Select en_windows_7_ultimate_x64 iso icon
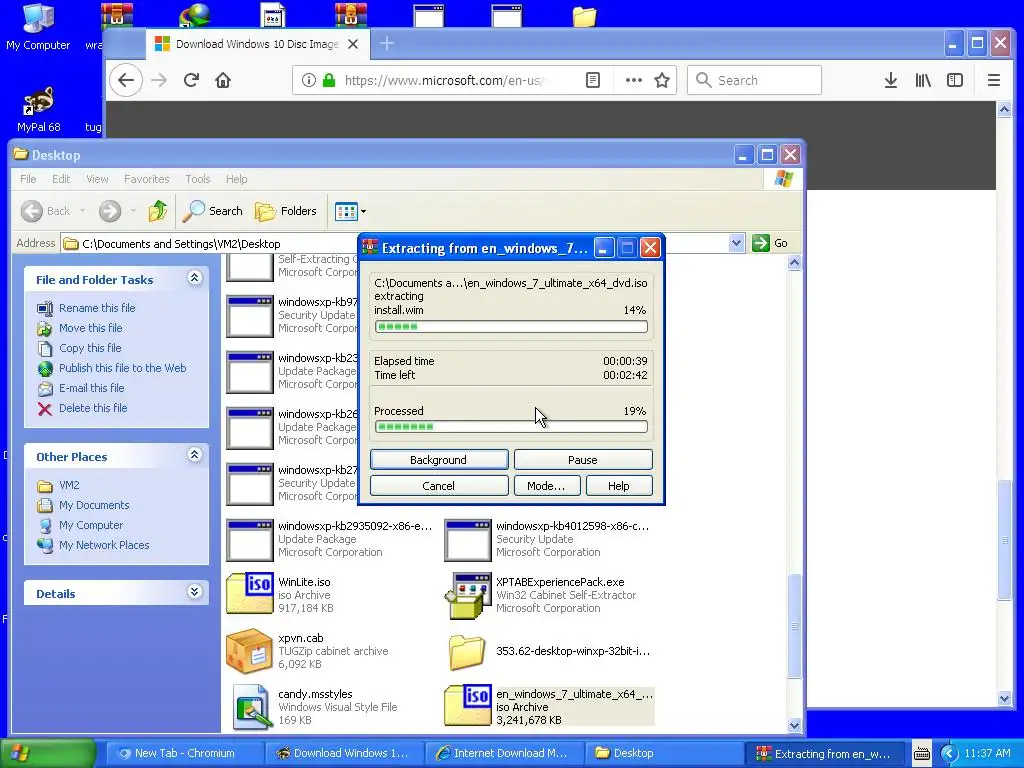 point(468,705)
